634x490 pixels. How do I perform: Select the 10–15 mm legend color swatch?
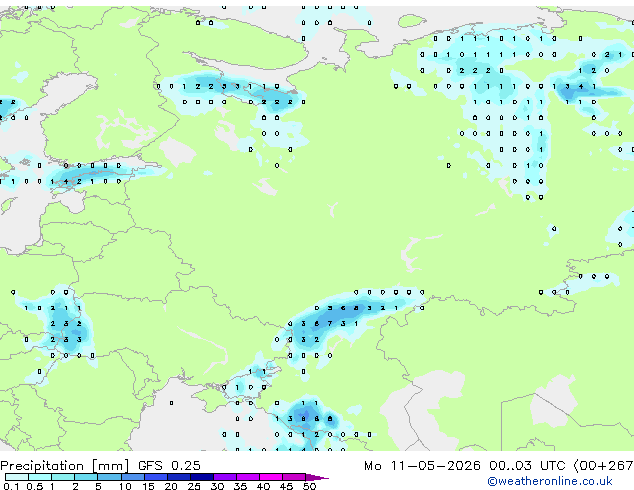(x=133, y=477)
